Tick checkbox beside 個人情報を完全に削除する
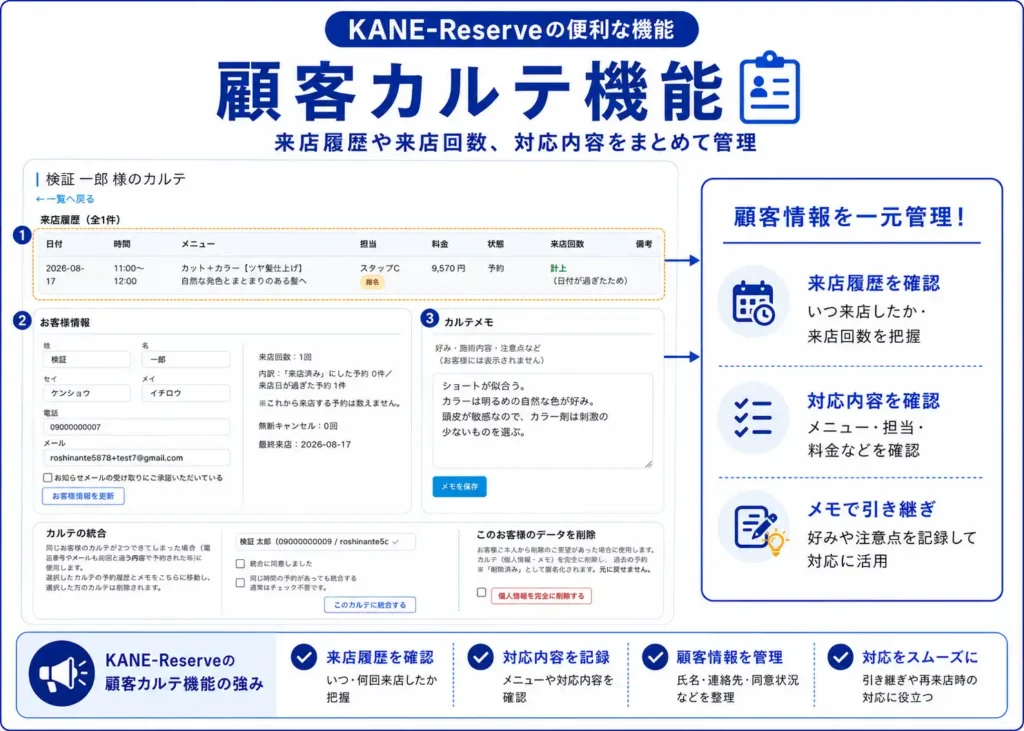The image size is (1024, 731). 481,593
